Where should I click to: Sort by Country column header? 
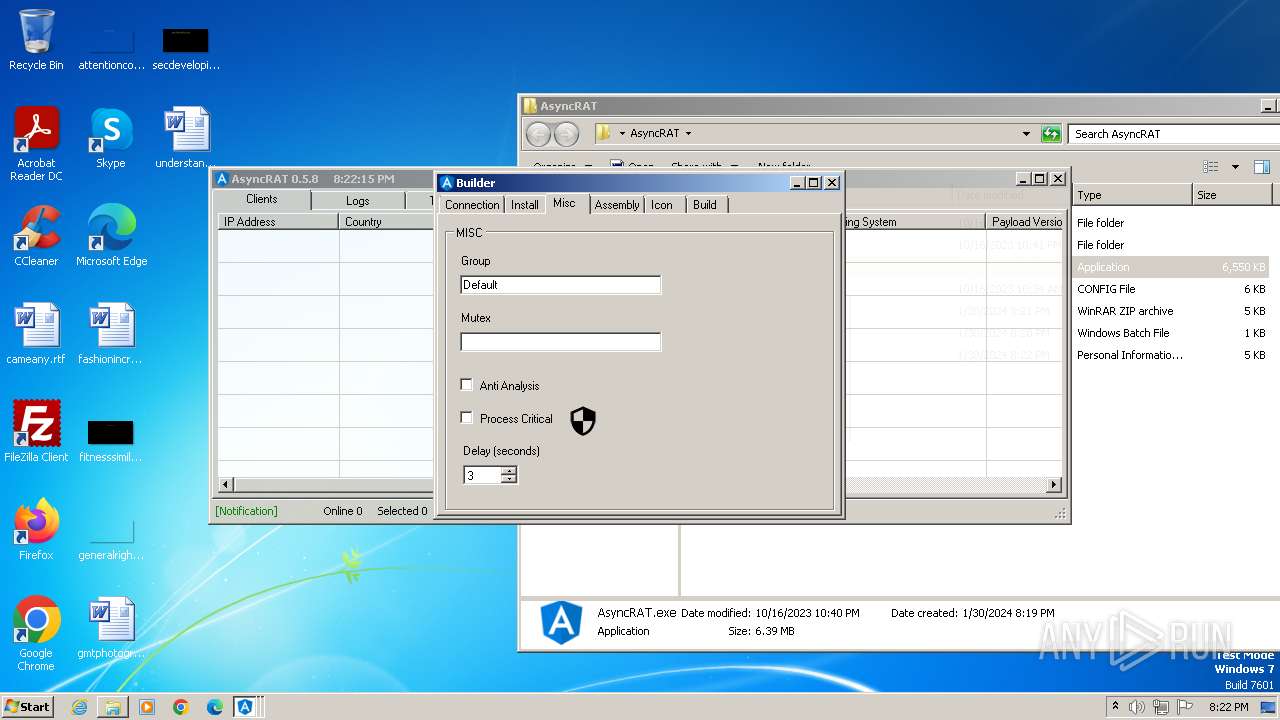pyautogui.click(x=386, y=222)
